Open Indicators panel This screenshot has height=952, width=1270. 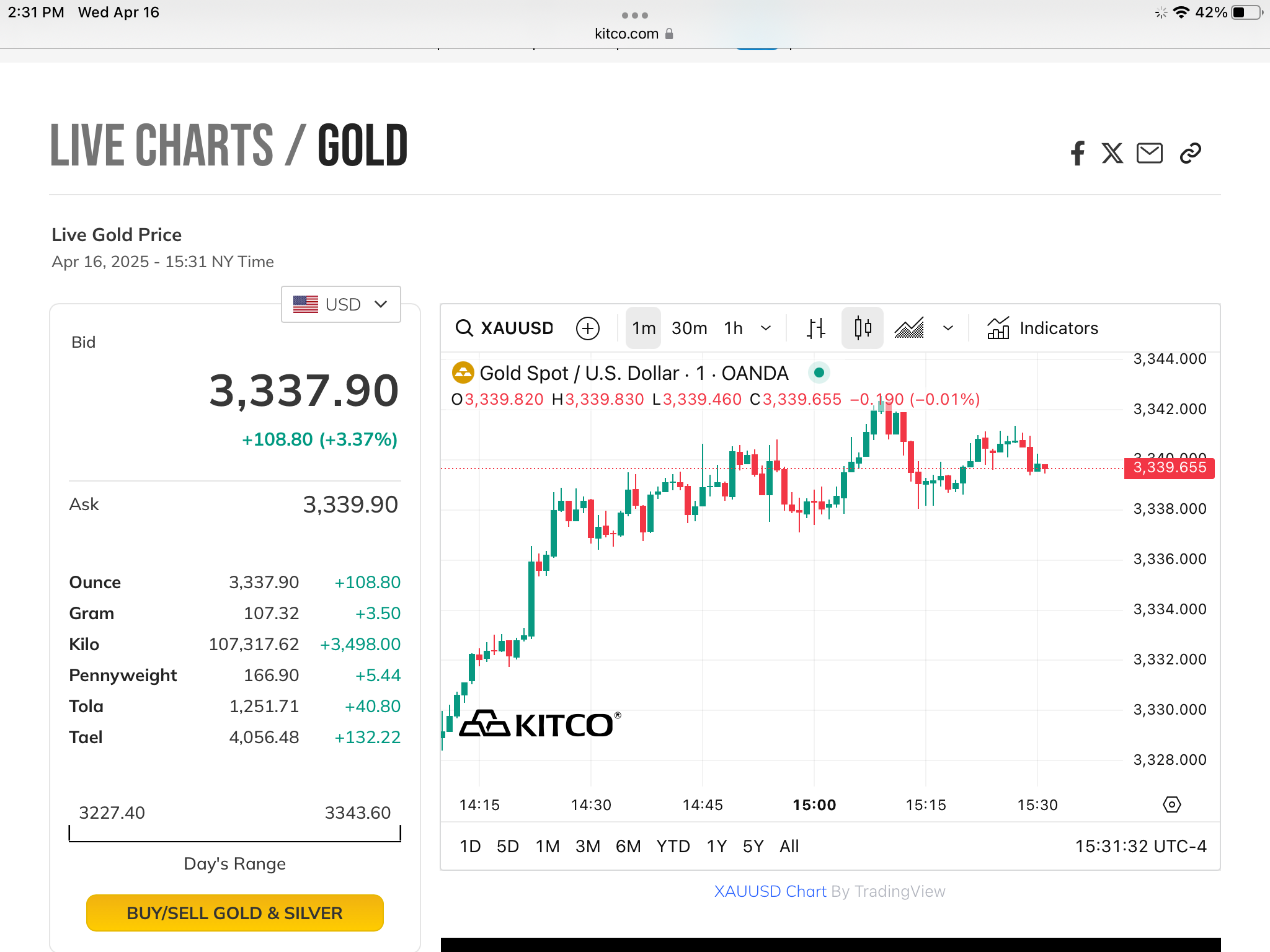point(1042,328)
